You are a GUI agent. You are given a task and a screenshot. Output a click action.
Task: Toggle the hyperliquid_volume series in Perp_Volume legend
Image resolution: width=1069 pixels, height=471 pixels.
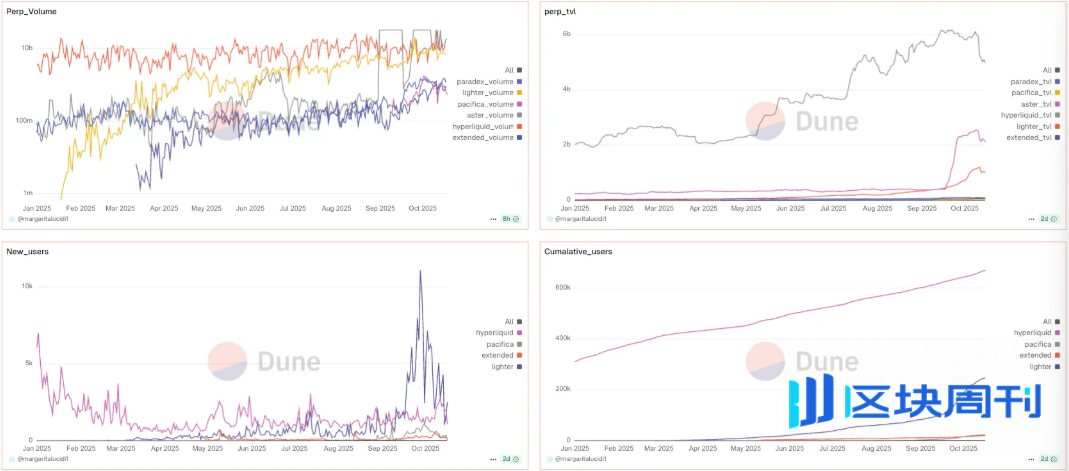484,126
